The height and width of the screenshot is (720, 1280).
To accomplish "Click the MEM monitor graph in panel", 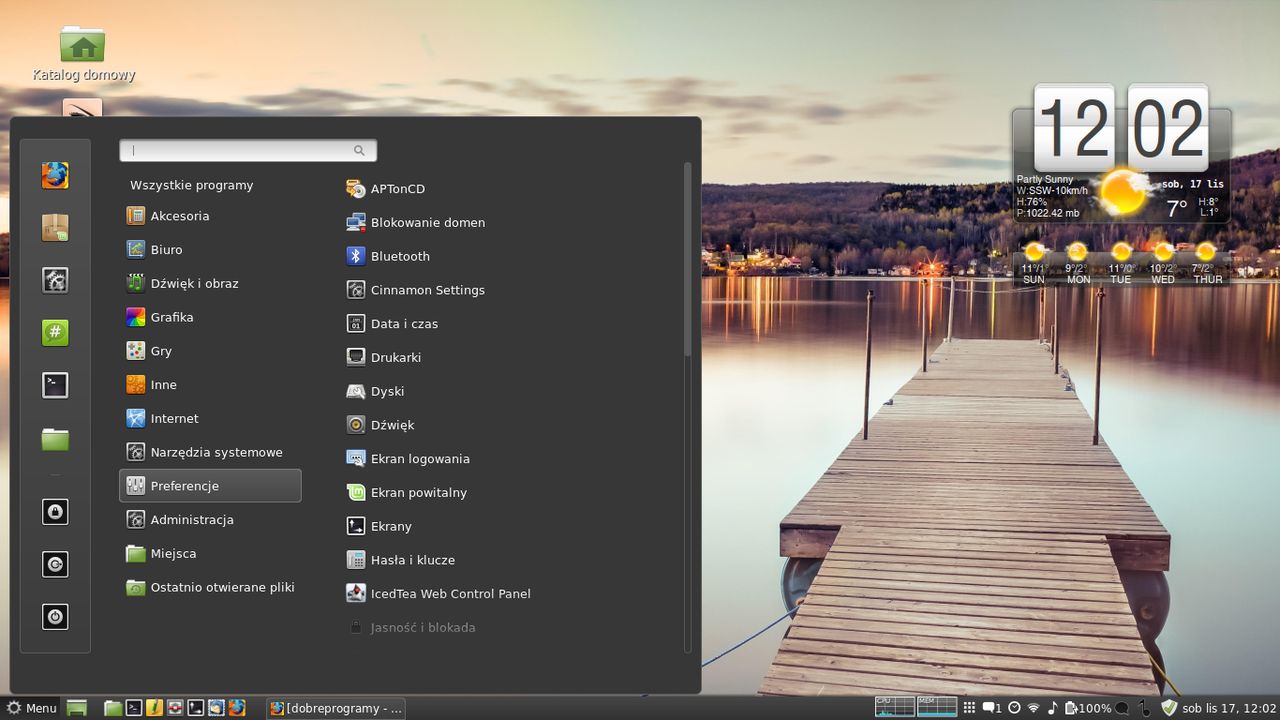I will (937, 707).
